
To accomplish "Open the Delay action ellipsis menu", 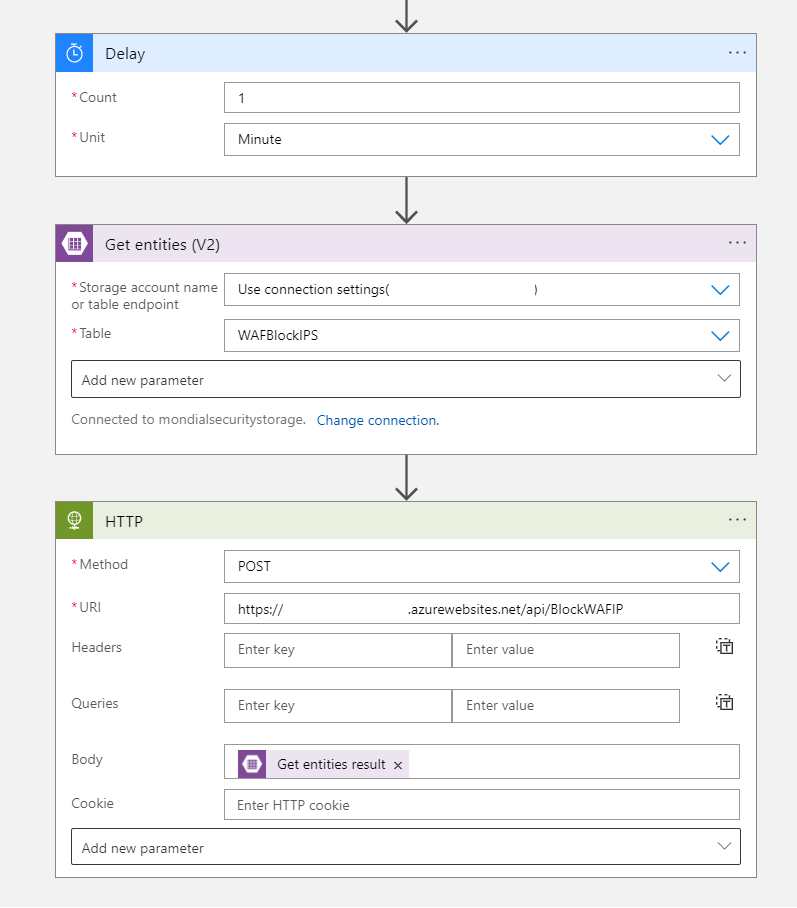I will 737,53.
